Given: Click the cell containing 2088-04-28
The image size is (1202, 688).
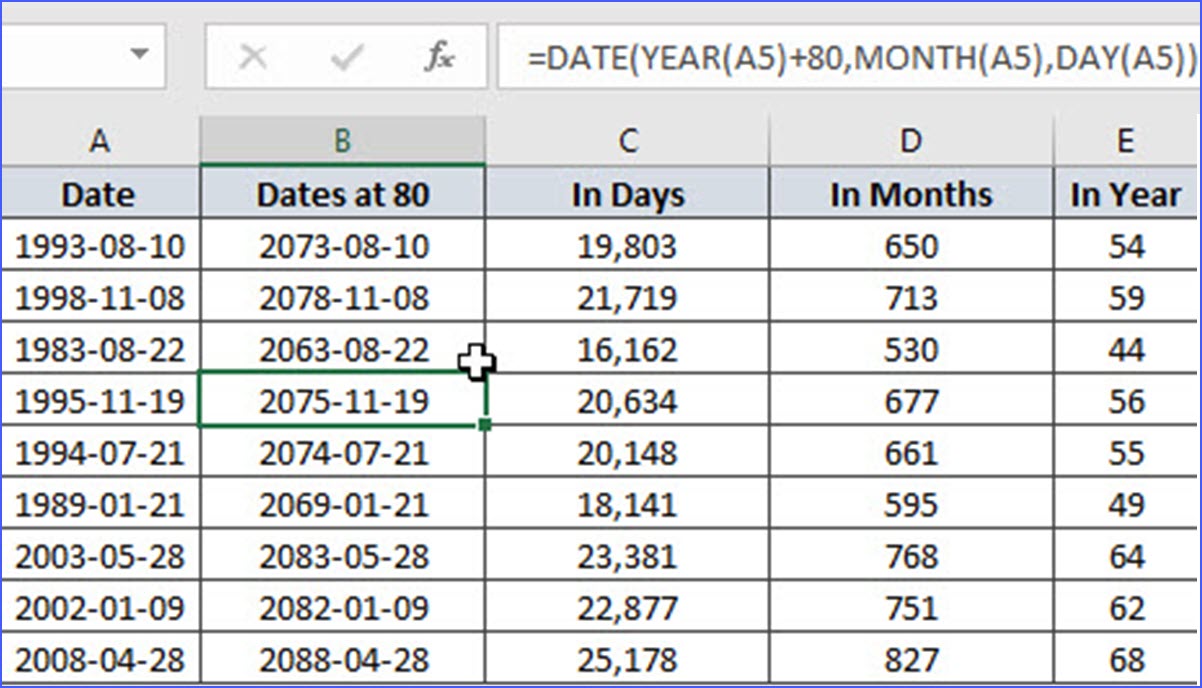Looking at the screenshot, I should click(342, 661).
